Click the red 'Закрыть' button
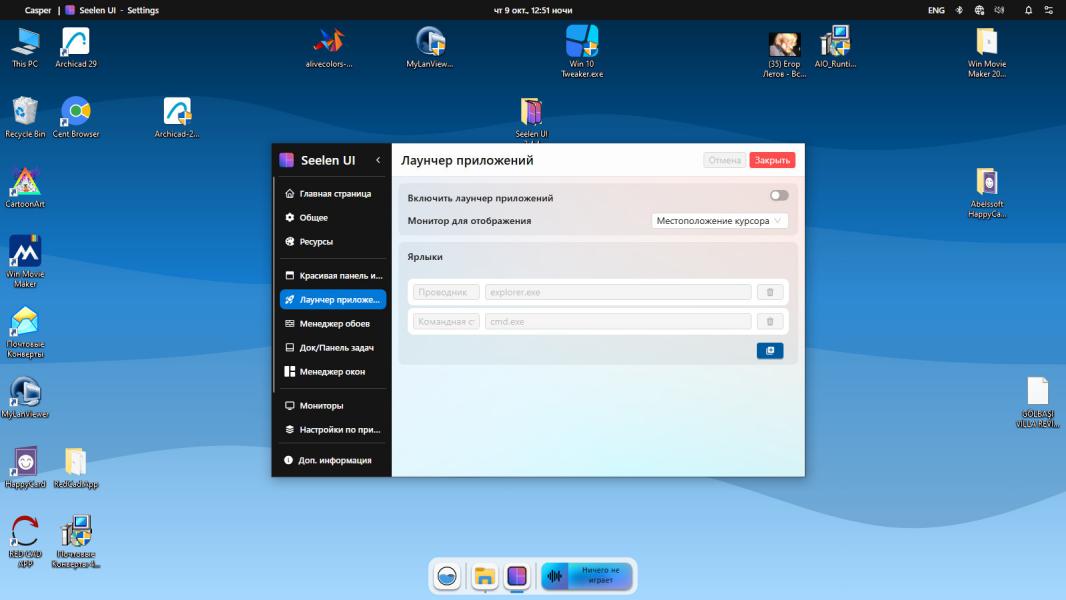Screen dimensions: 1066x600 [x=772, y=160]
